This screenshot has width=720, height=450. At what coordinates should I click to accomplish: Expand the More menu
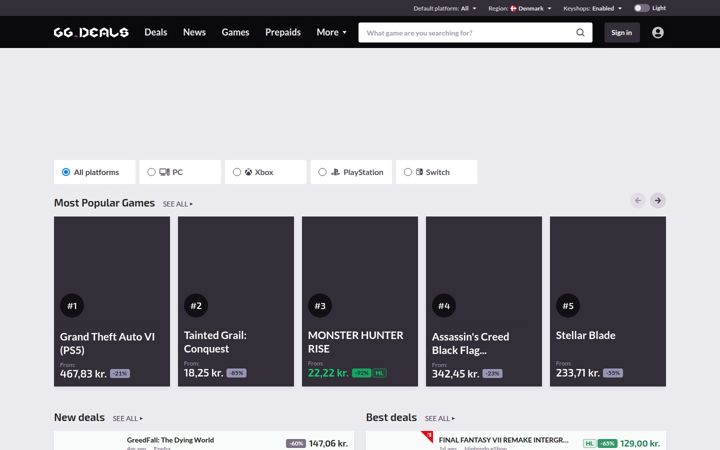point(332,32)
